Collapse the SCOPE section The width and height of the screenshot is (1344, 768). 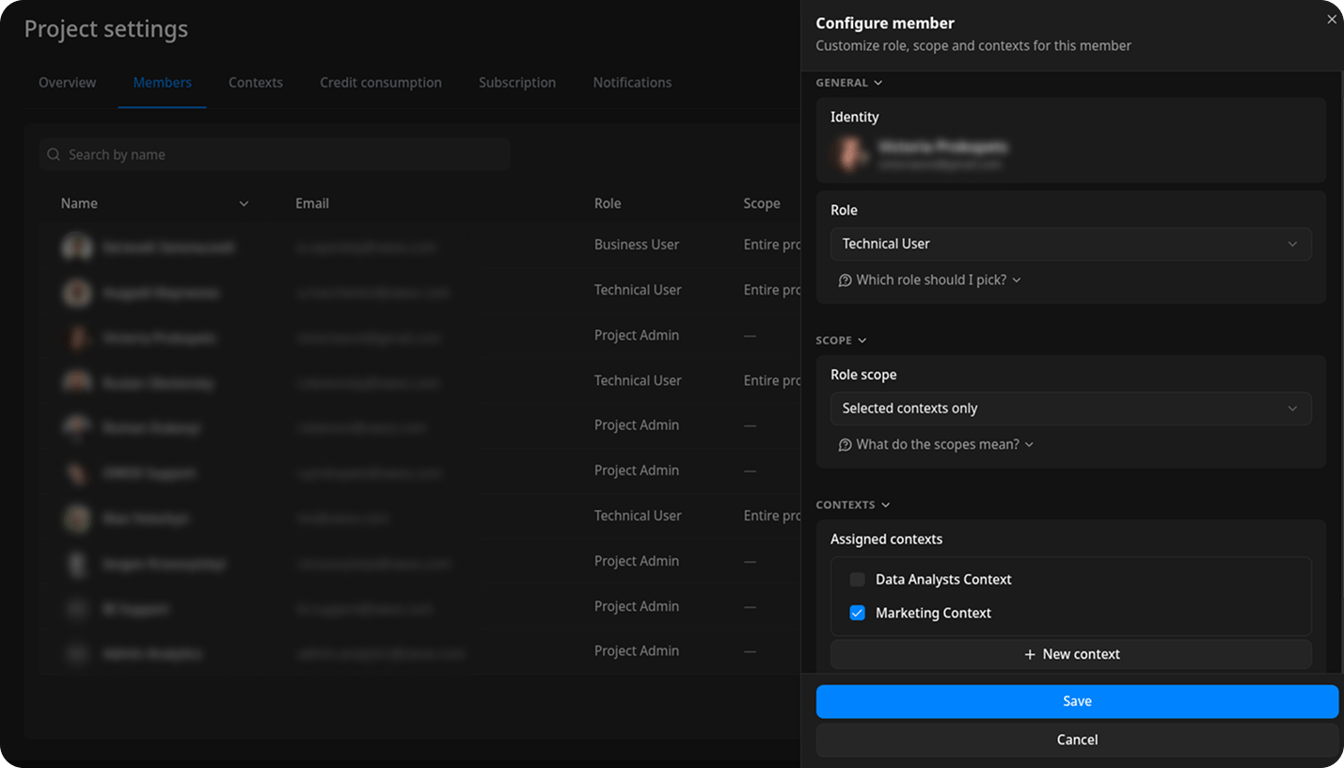coord(841,340)
